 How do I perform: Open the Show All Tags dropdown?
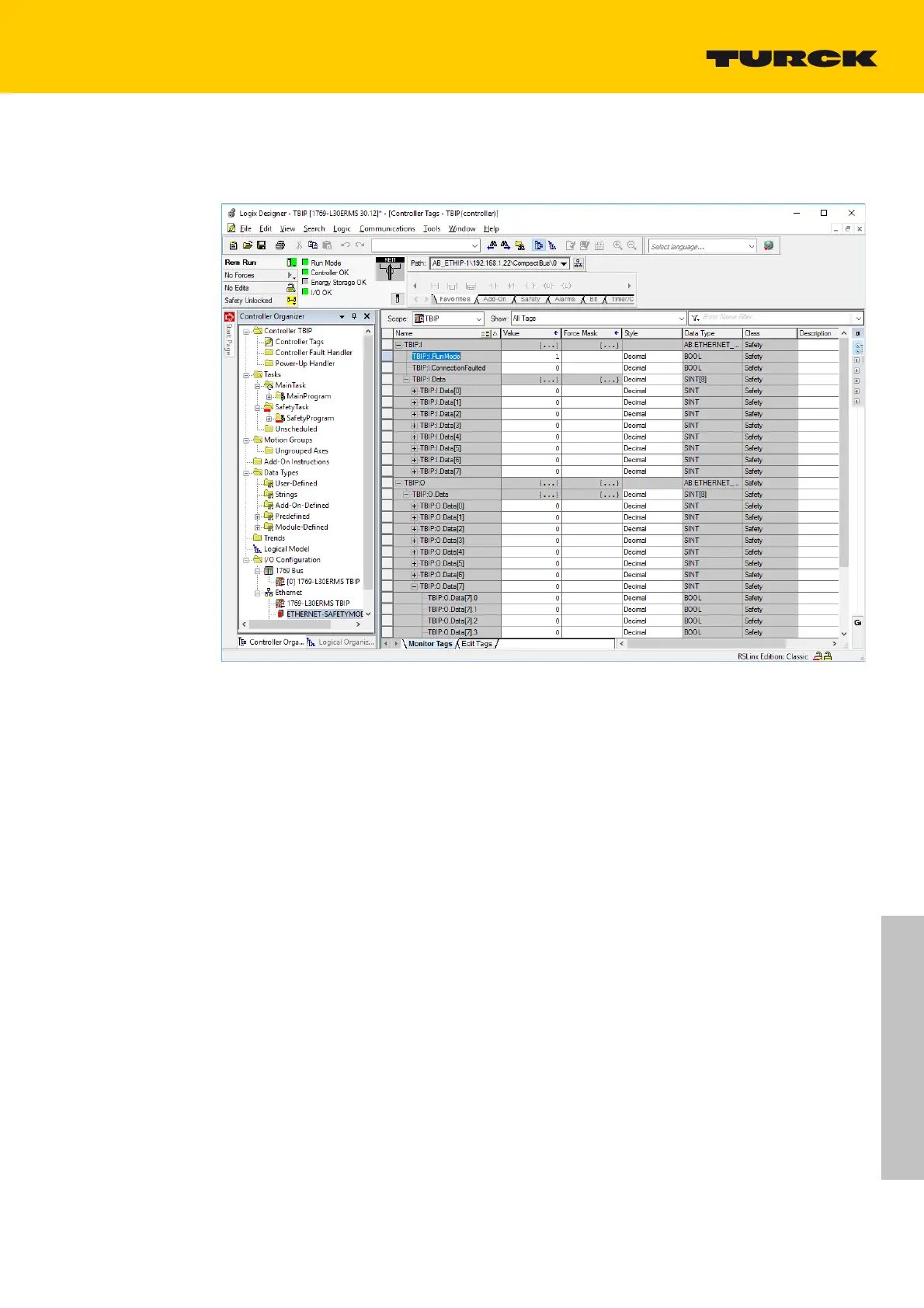(682, 318)
